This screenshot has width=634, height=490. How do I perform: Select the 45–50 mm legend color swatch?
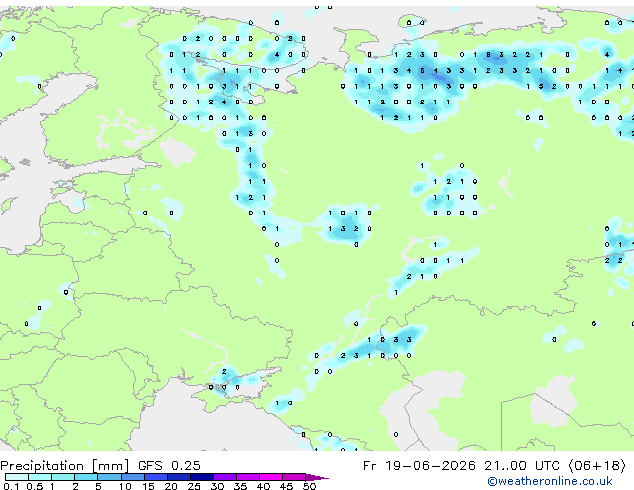294,477
